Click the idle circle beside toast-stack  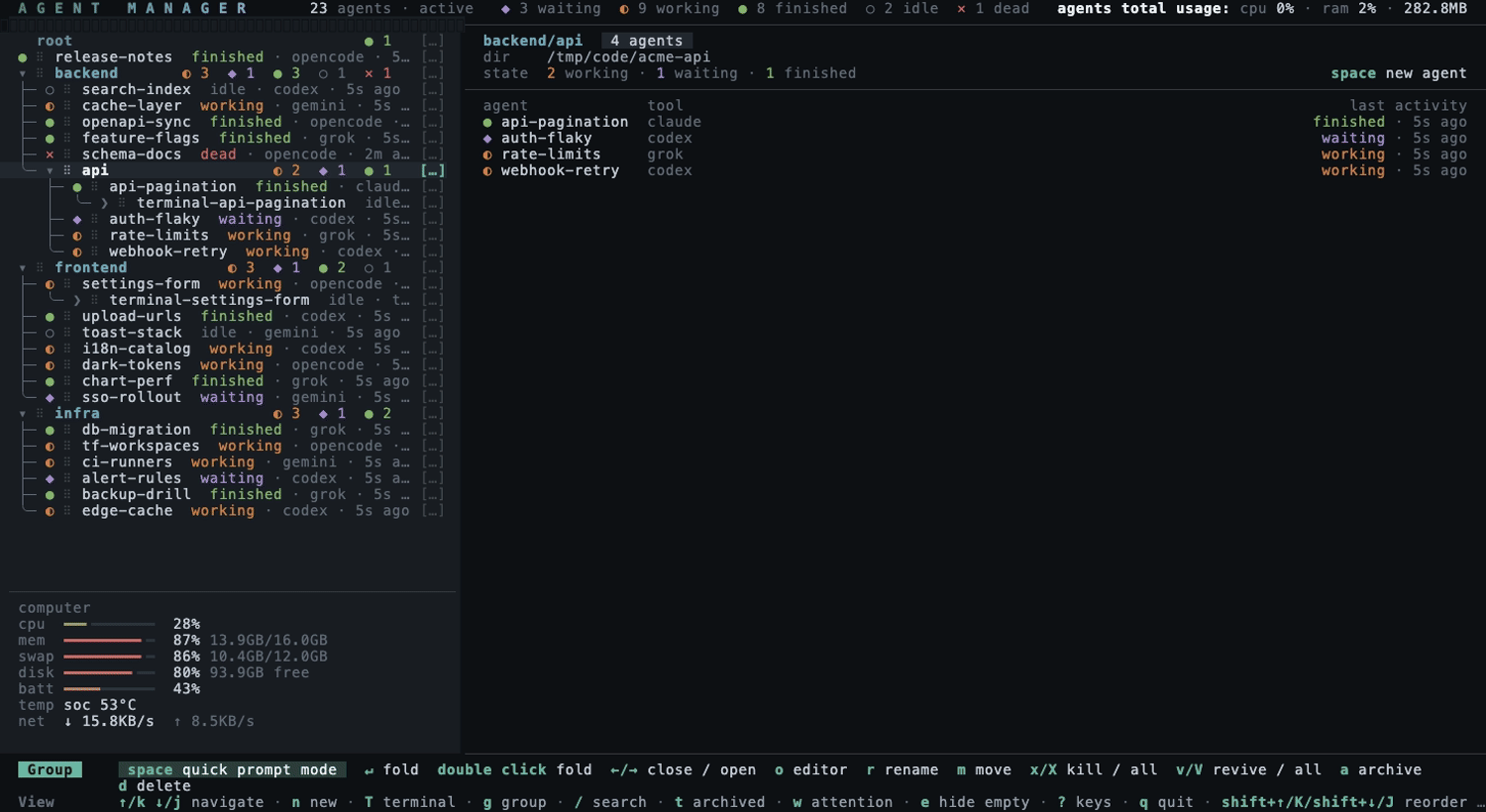[50, 333]
